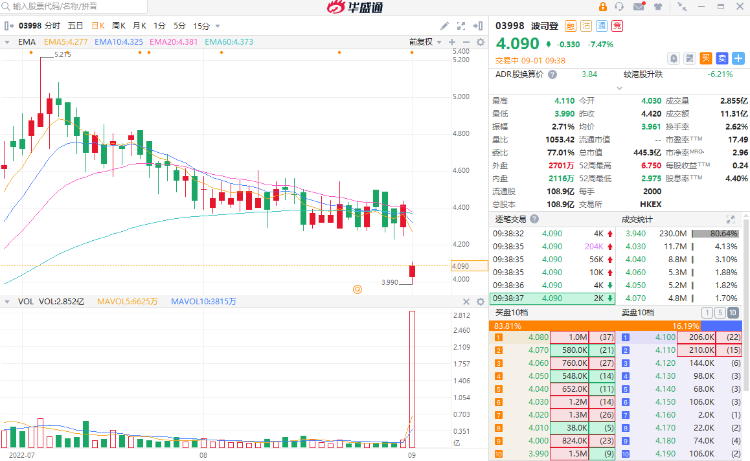Click ask level 10 price 4.190
750x461 pixels.
(x=665, y=453)
